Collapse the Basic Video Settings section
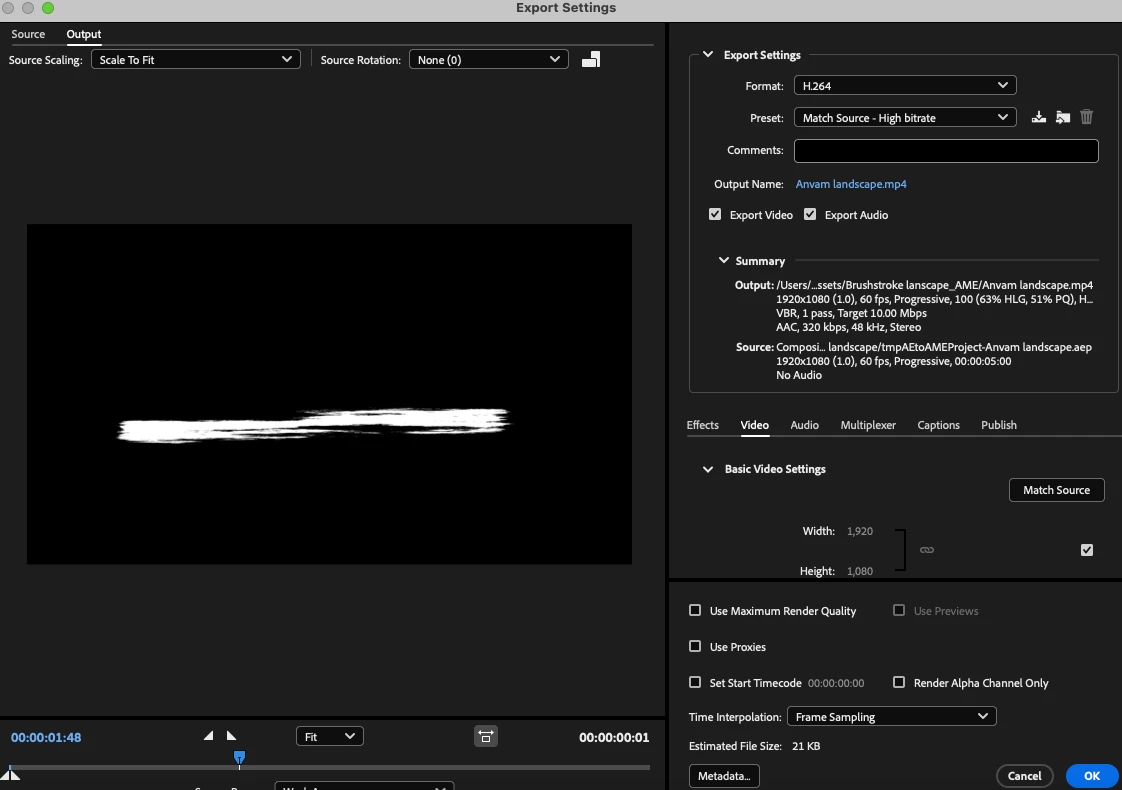This screenshot has width=1122, height=790. (x=708, y=469)
